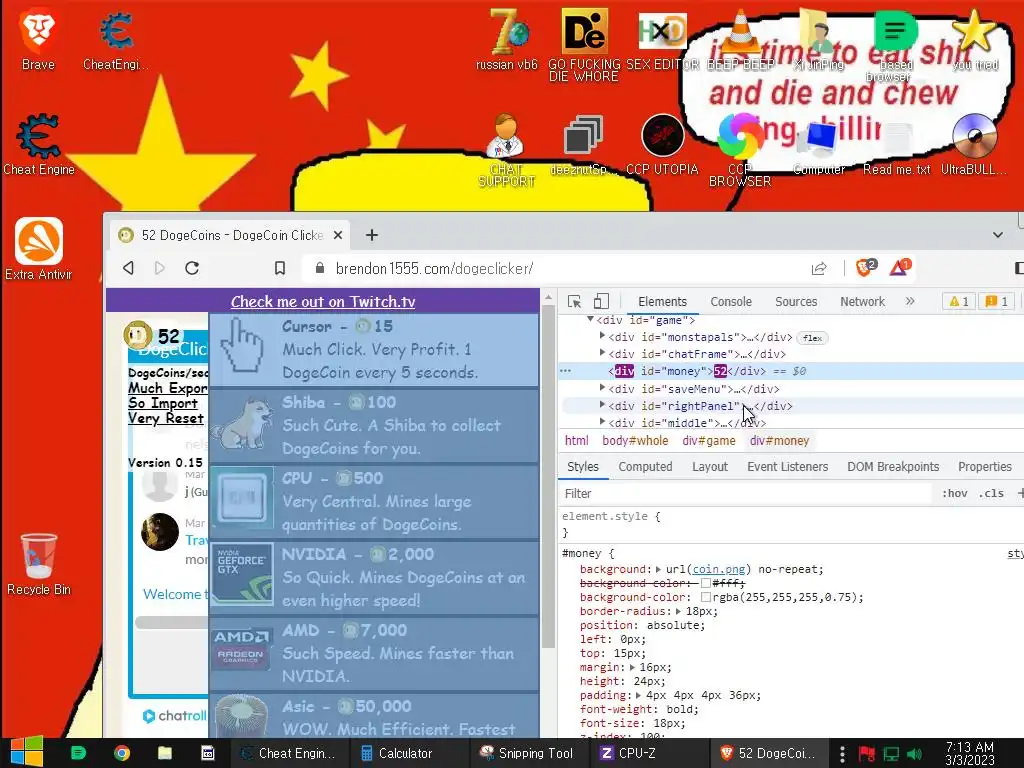
Task: Click the coin.png link in styles
Action: [x=721, y=569]
